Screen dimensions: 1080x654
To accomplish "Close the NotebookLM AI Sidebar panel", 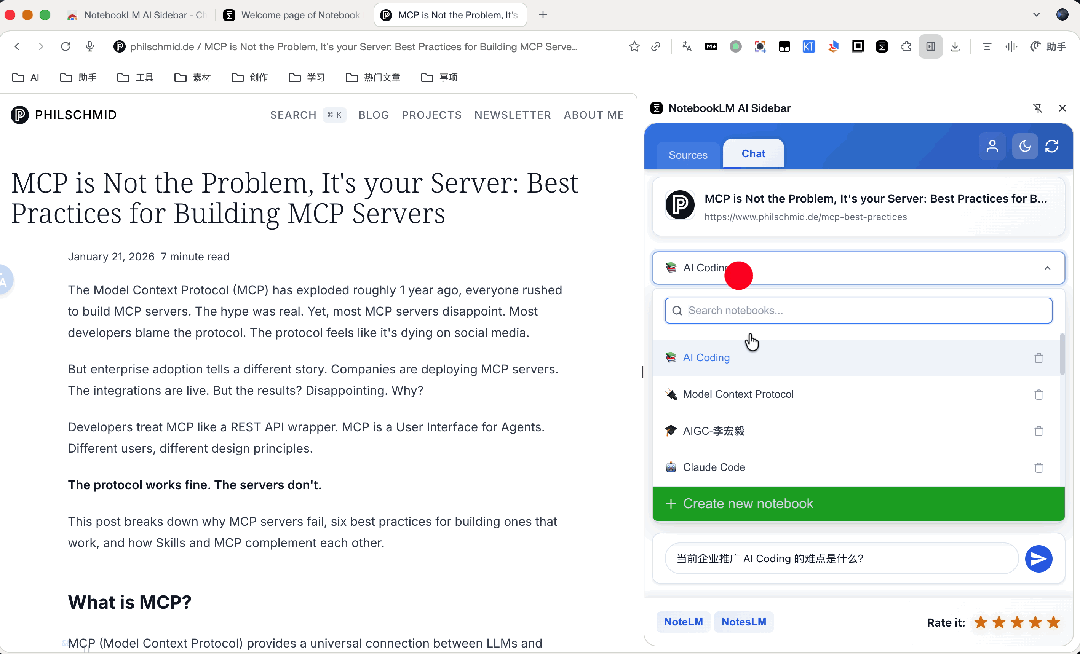I will (1062, 108).
